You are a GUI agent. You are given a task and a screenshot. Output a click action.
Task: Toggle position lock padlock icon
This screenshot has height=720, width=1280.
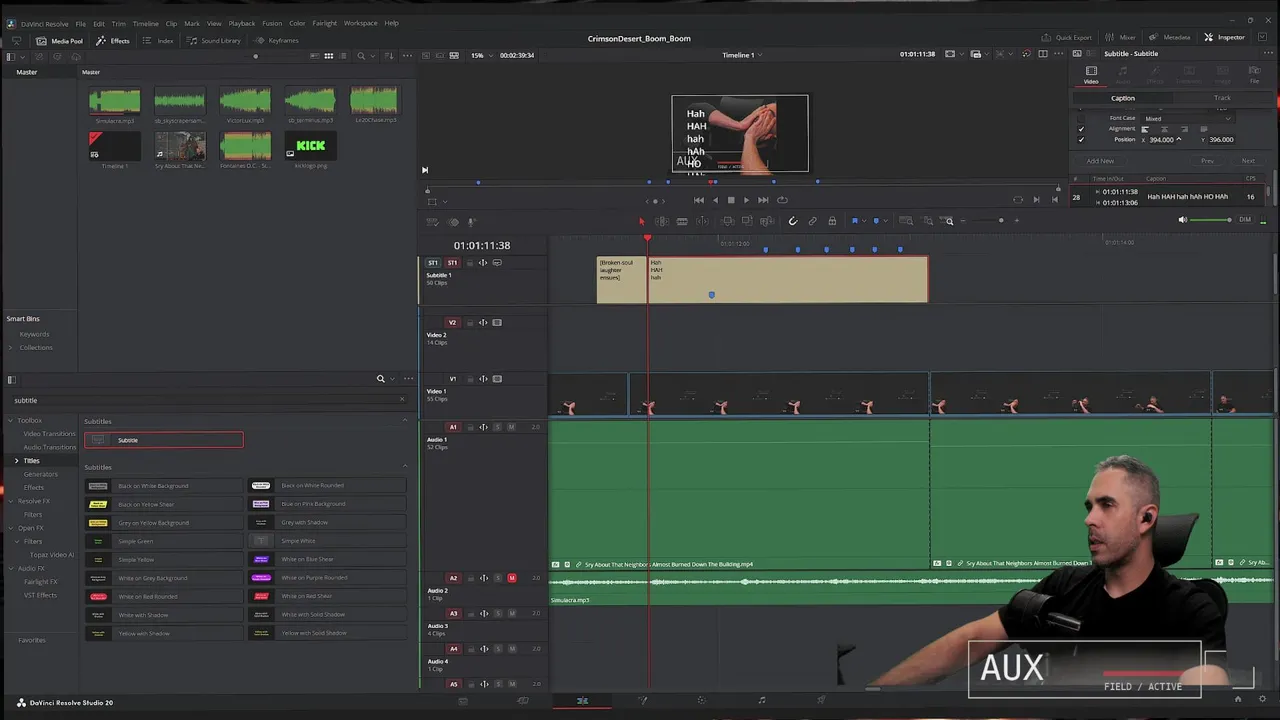click(832, 221)
